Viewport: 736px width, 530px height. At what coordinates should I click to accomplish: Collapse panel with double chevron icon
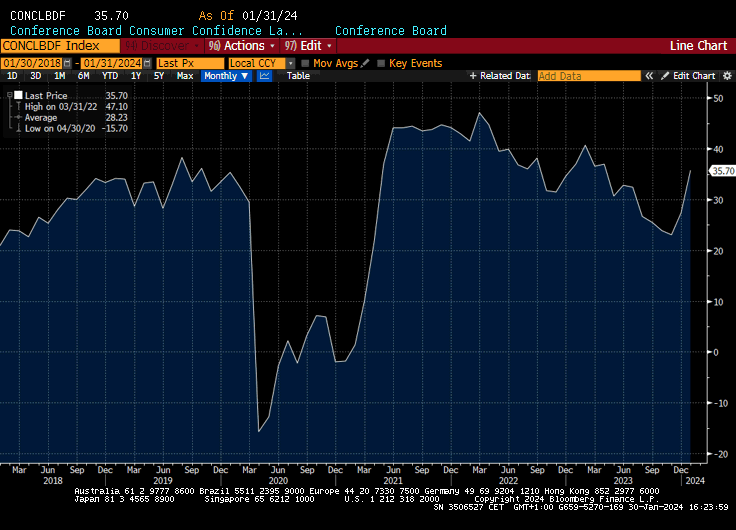(649, 76)
